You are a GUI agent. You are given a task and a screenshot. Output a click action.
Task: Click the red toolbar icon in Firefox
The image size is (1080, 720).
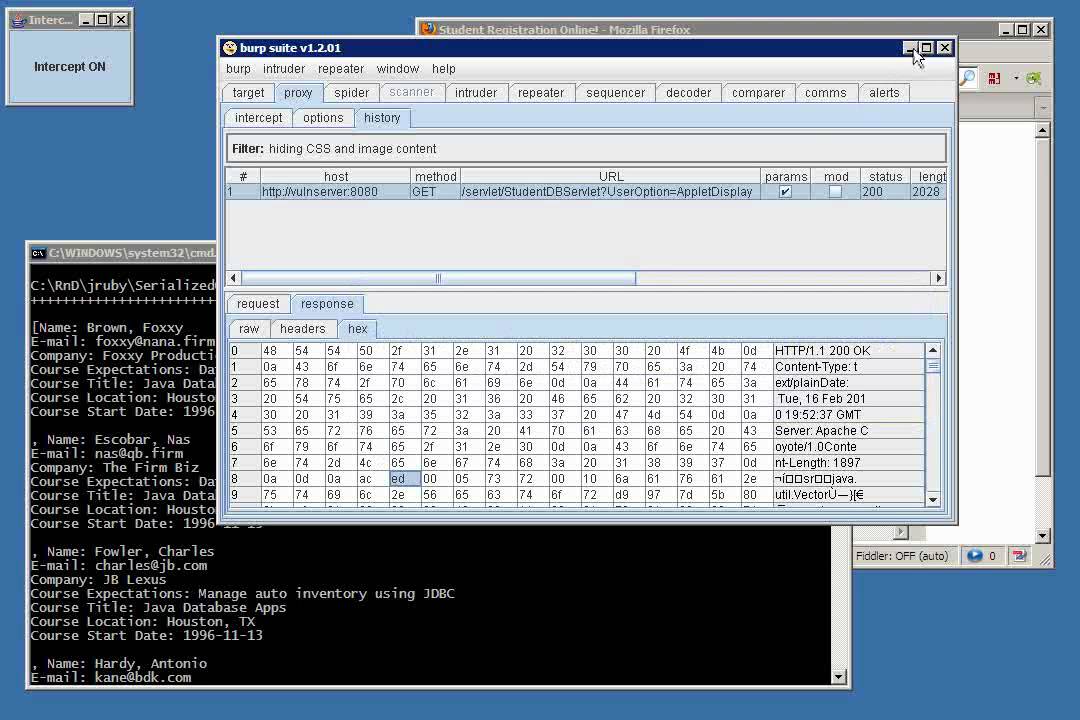coord(994,79)
